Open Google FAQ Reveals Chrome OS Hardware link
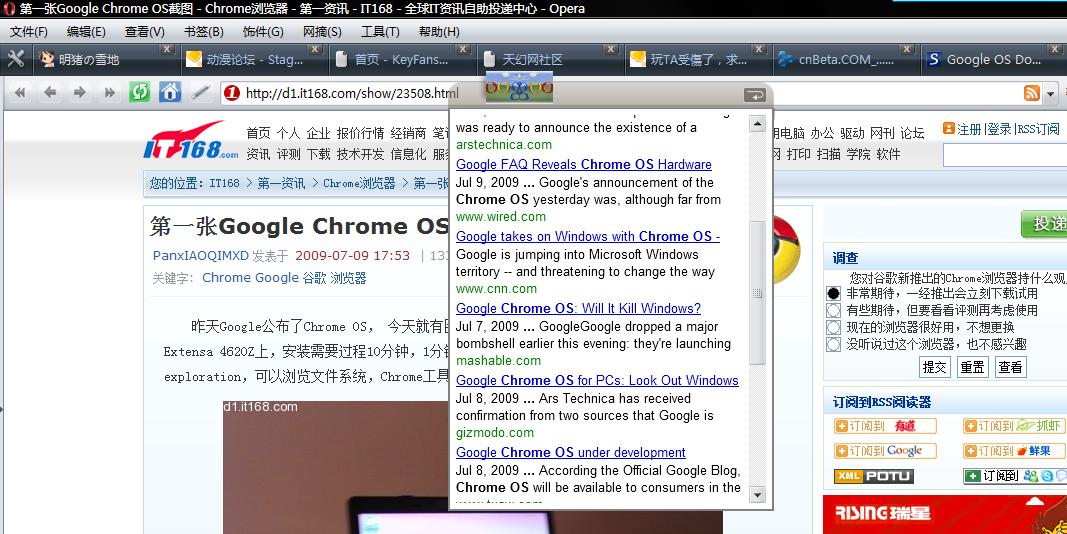This screenshot has height=534, width=1067. pos(584,164)
